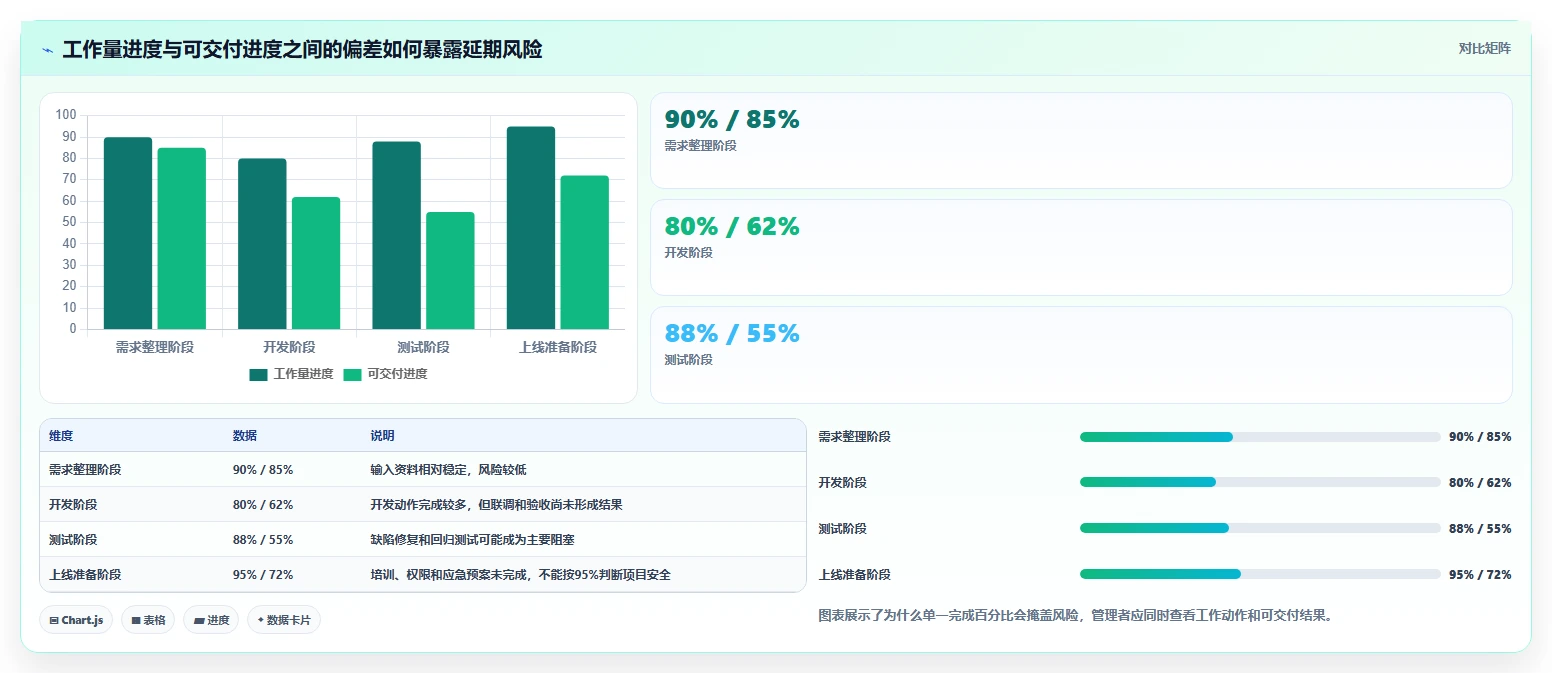Click the 数据卡片 tag chip

click(284, 620)
